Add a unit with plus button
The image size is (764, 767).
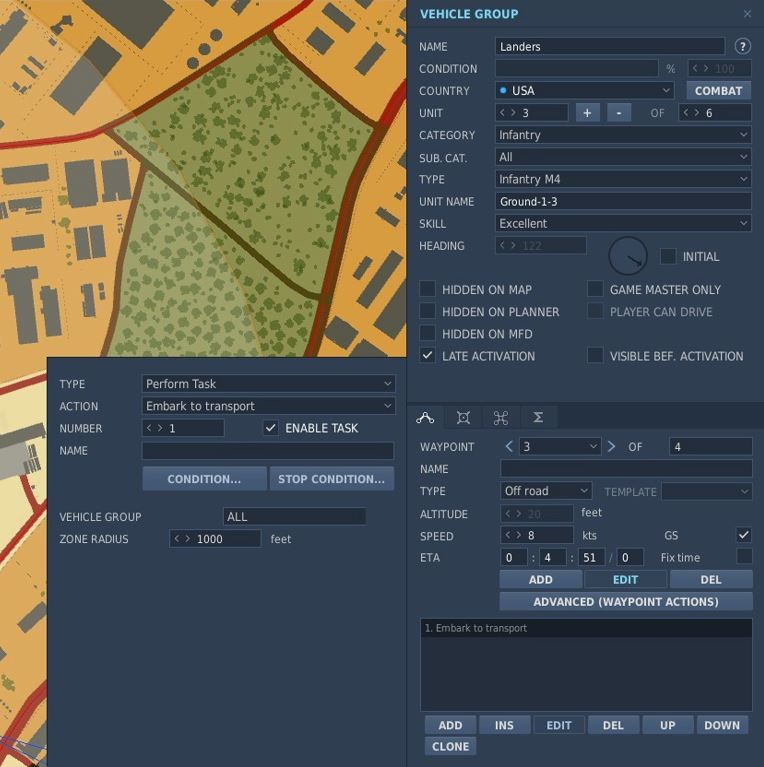(587, 113)
